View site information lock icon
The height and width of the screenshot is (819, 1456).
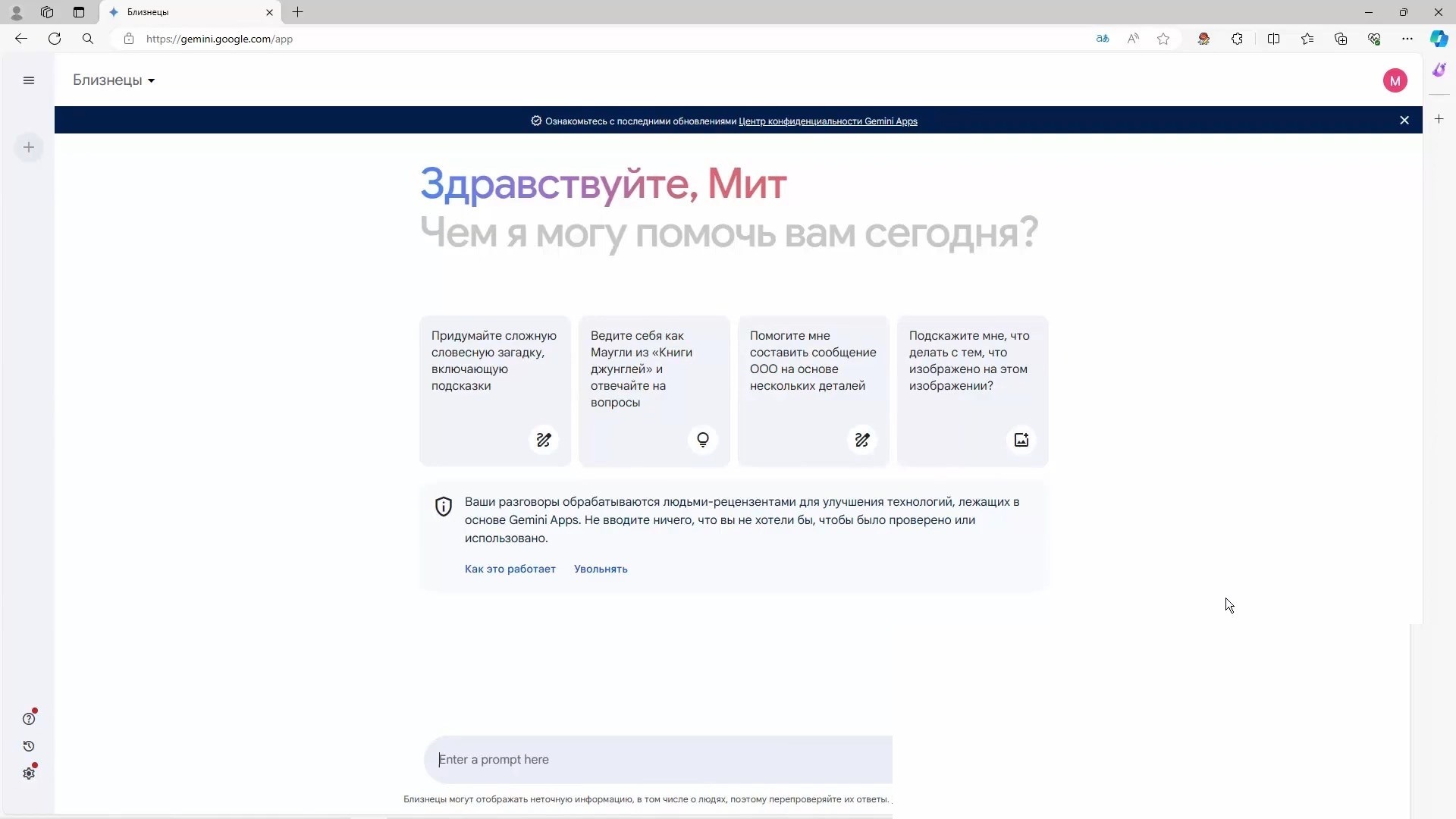pos(129,39)
